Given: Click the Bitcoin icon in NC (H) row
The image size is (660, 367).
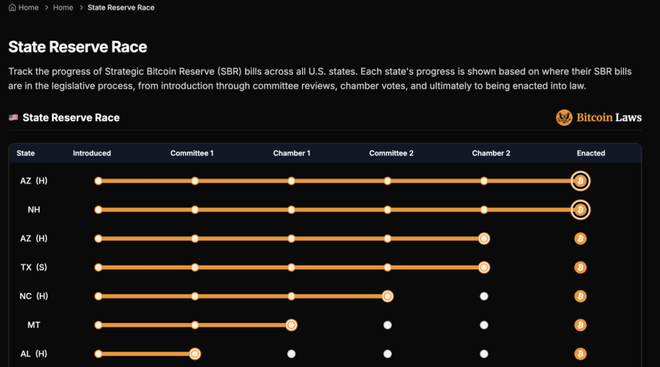Looking at the screenshot, I should (580, 296).
